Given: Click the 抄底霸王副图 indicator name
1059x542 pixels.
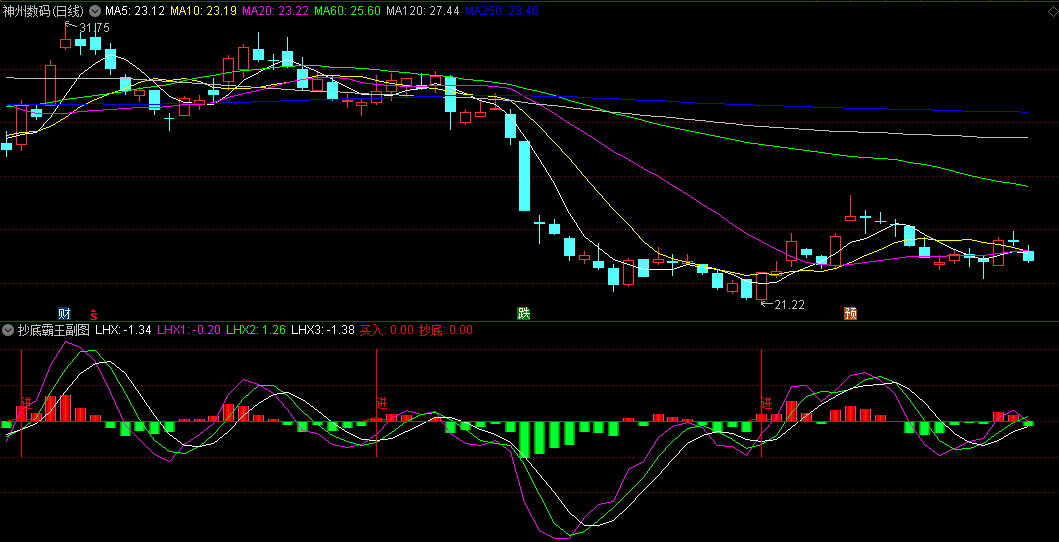Looking at the screenshot, I should point(54,330).
